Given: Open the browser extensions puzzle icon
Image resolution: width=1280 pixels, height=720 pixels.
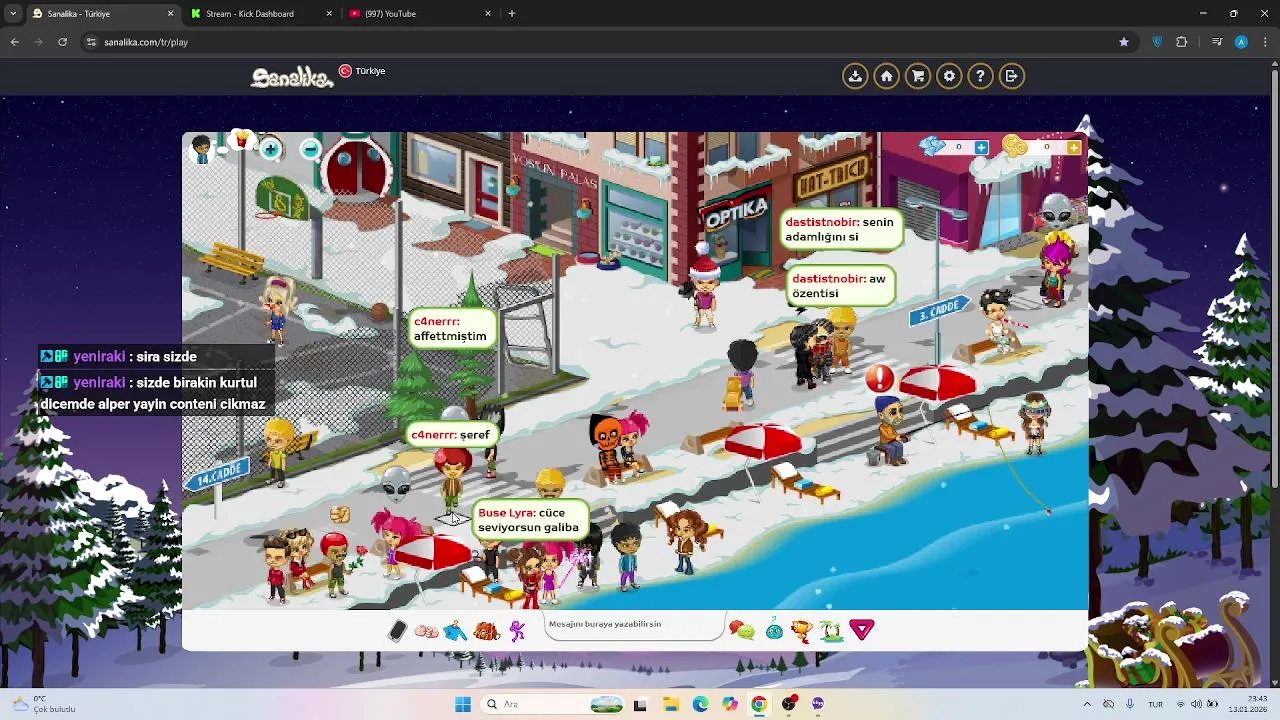Looking at the screenshot, I should [1182, 42].
